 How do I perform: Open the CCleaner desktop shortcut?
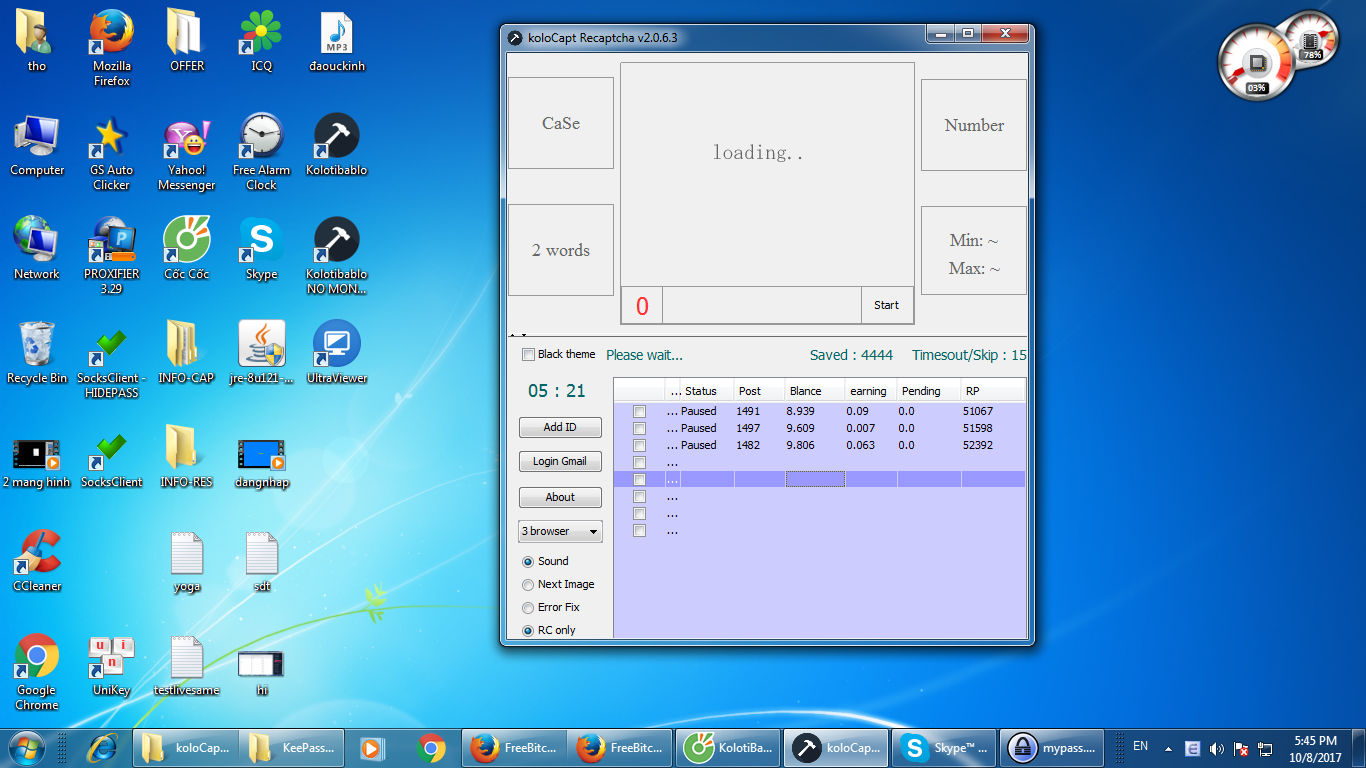(x=37, y=561)
